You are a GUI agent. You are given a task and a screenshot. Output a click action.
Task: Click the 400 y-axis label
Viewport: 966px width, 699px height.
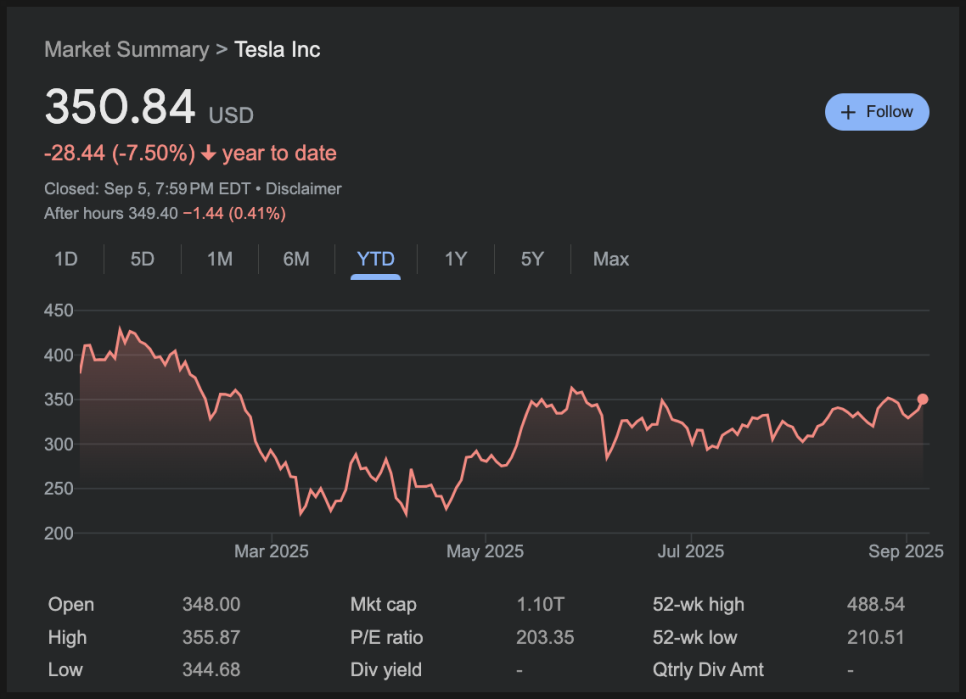59,355
